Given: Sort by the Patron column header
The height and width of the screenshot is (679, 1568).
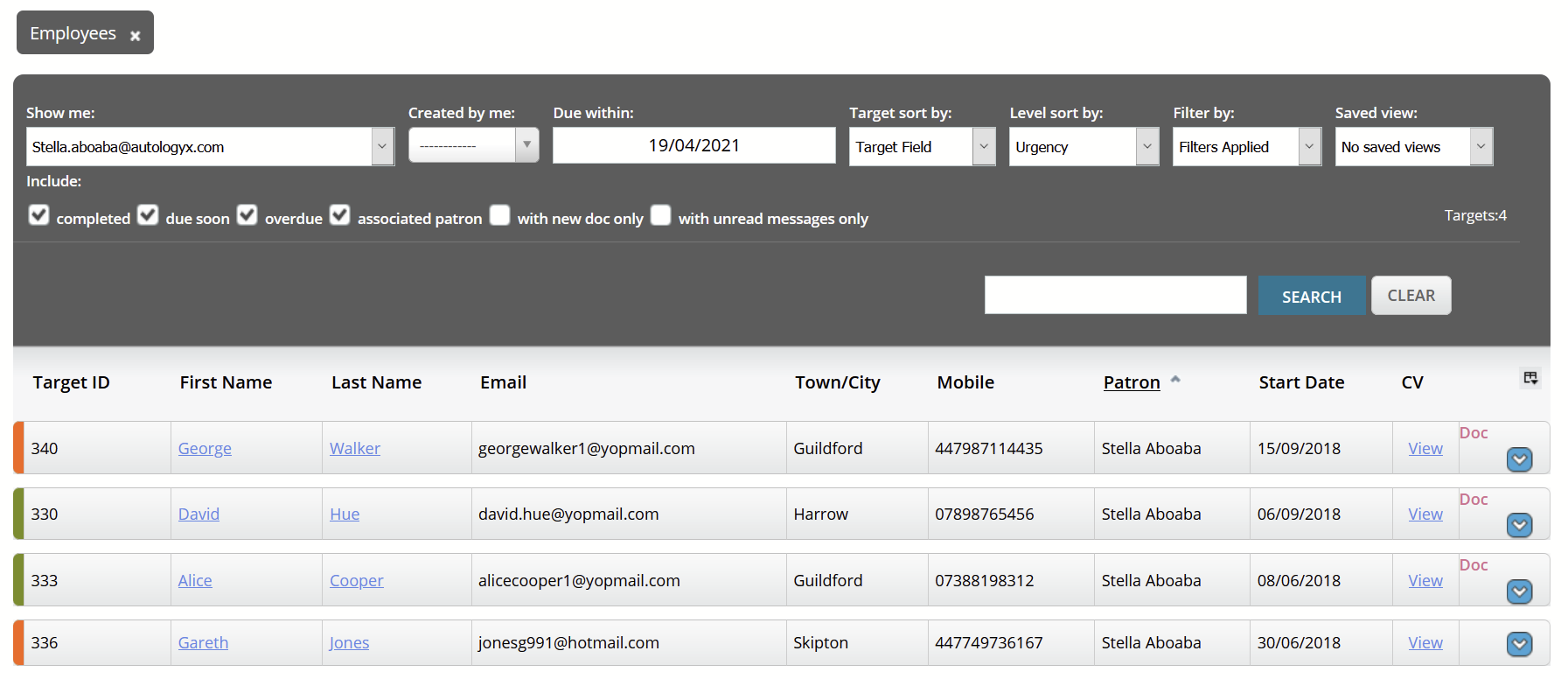Looking at the screenshot, I should [x=1132, y=382].
